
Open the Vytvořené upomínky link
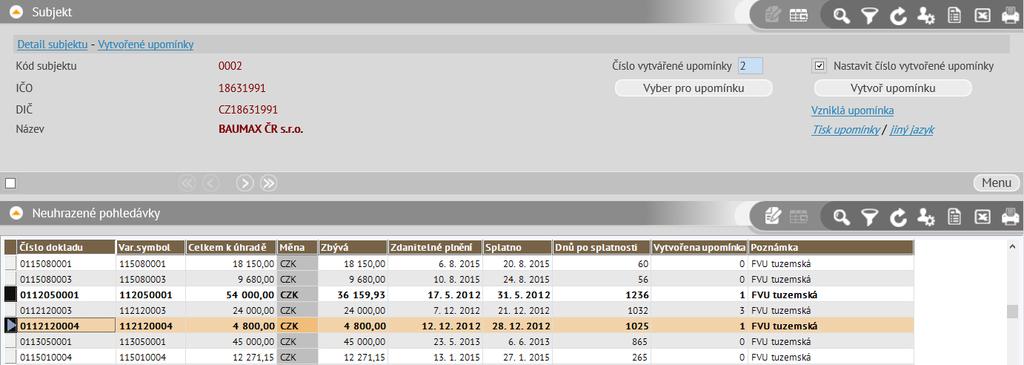pyautogui.click(x=146, y=44)
